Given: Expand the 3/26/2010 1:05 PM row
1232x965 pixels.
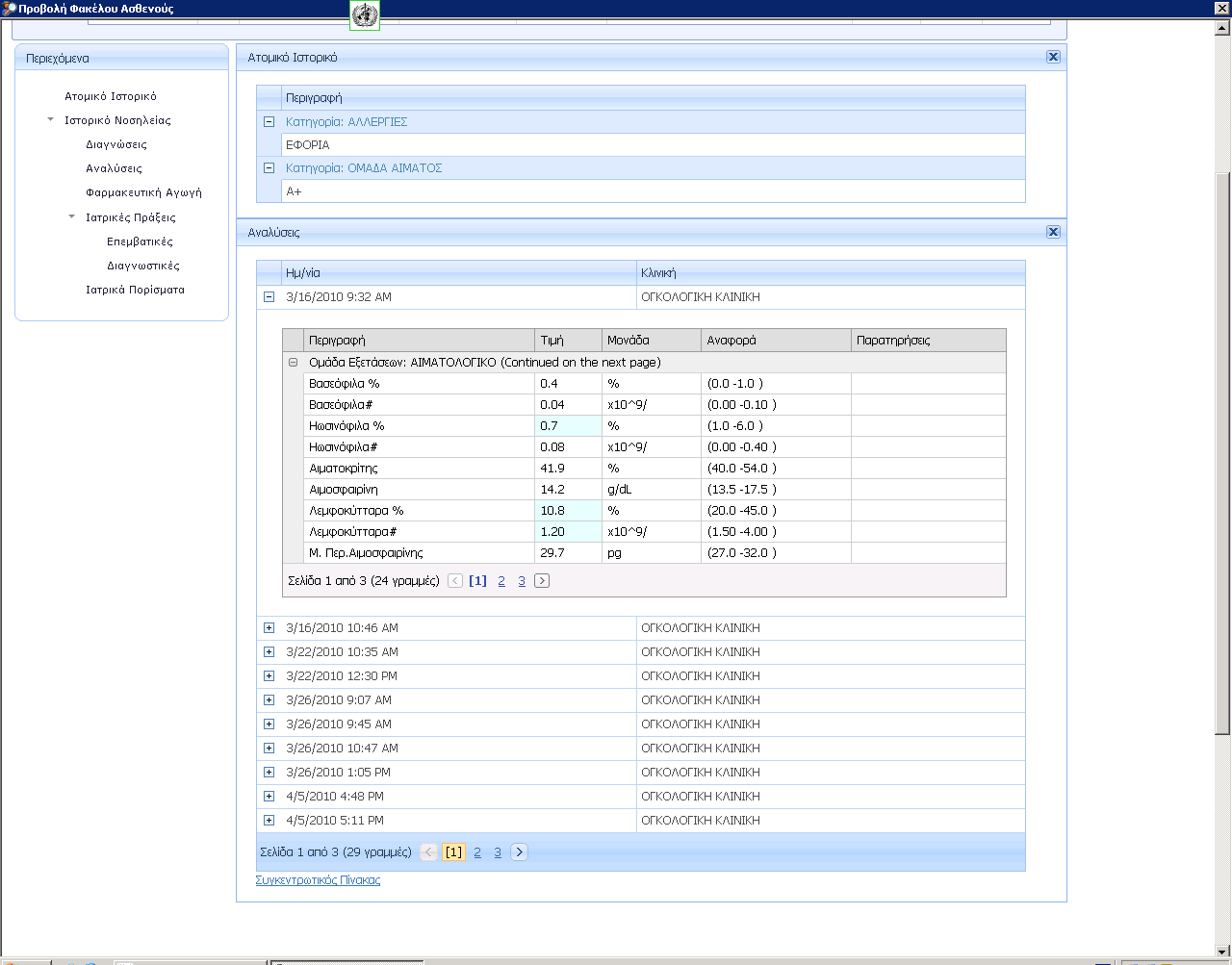Looking at the screenshot, I should (269, 773).
